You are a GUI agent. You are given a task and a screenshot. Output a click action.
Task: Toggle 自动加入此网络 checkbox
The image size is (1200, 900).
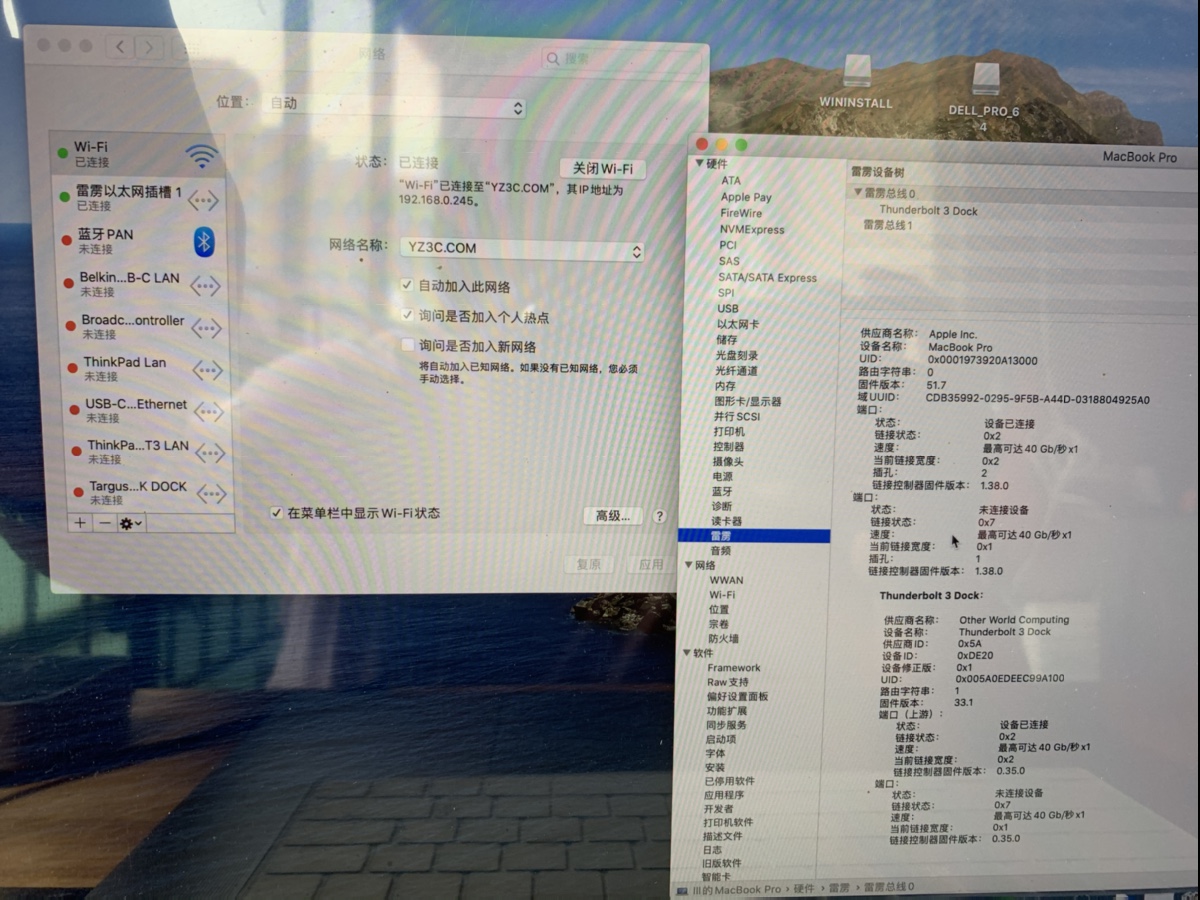click(407, 285)
